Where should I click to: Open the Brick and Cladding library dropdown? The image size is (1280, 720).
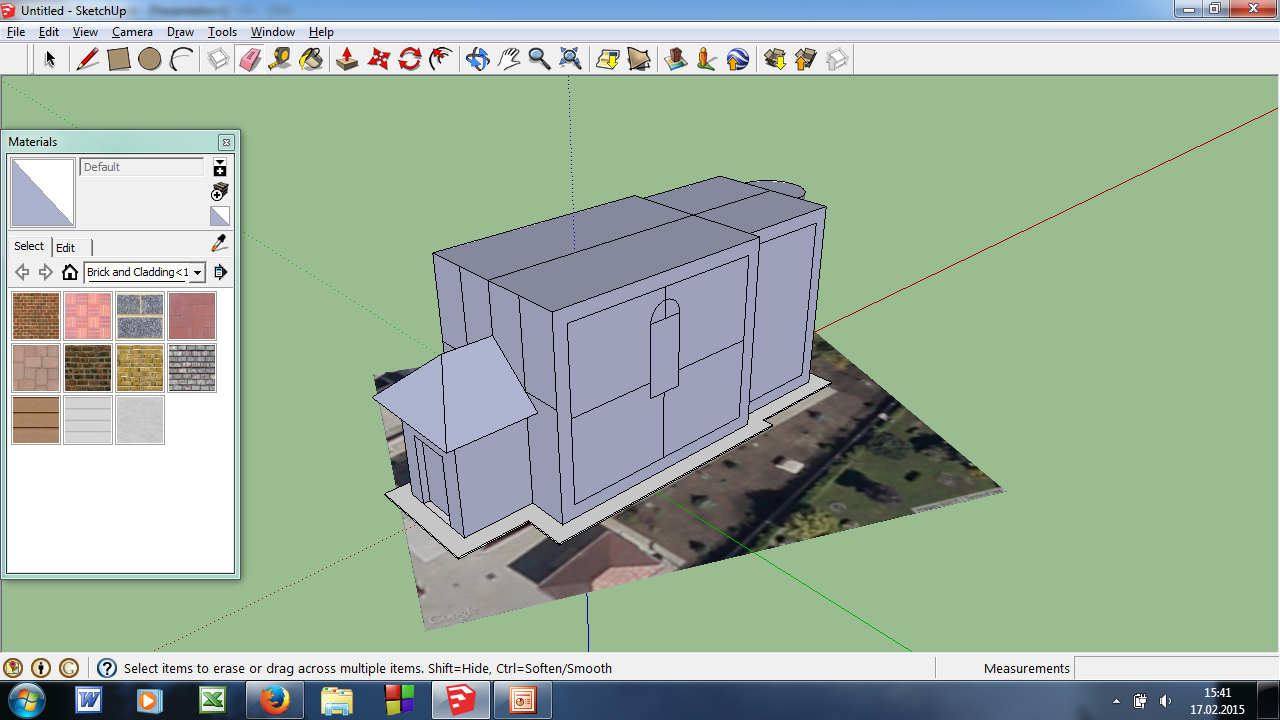pos(197,272)
